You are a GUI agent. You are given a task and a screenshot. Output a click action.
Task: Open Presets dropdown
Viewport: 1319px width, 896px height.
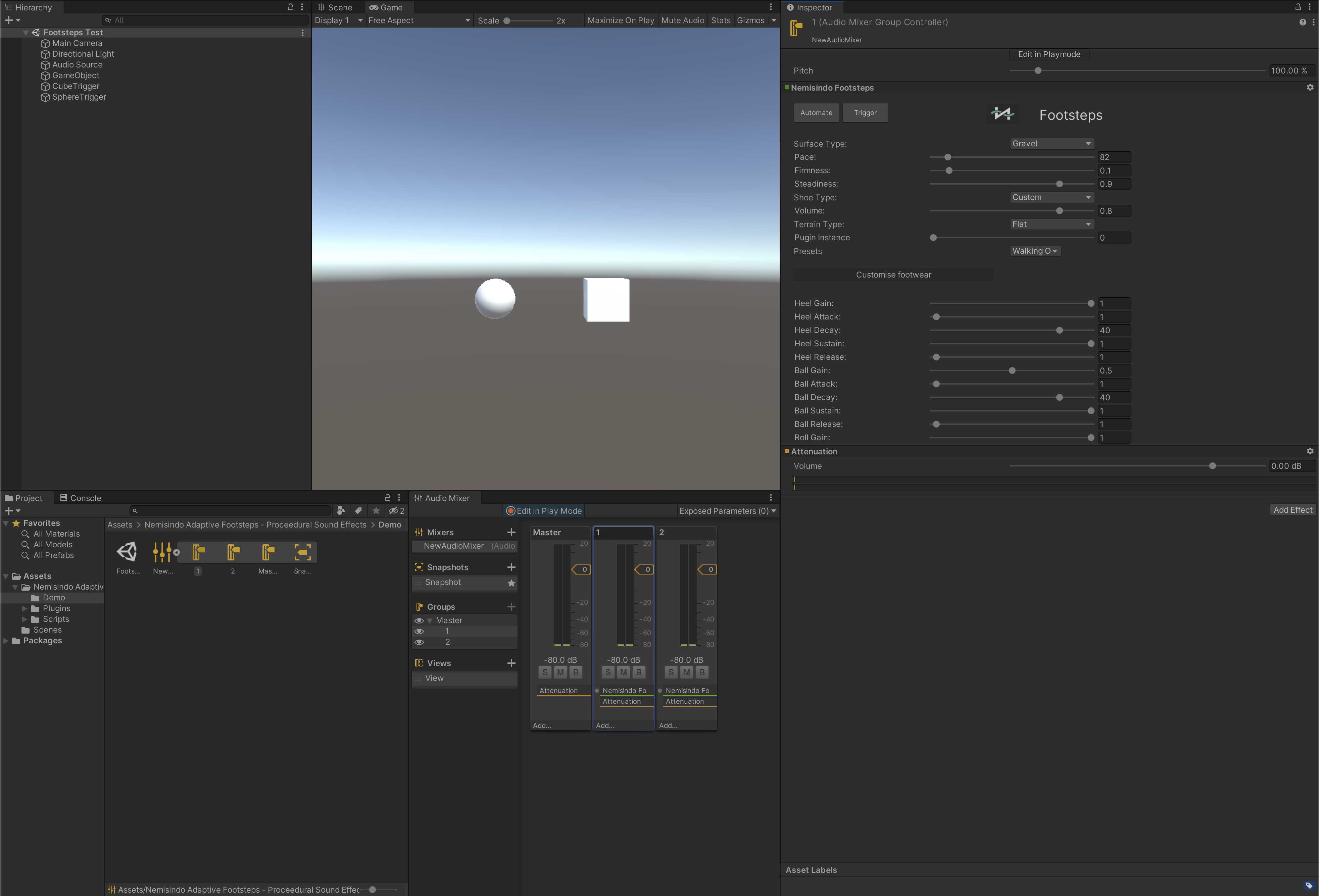(1035, 251)
